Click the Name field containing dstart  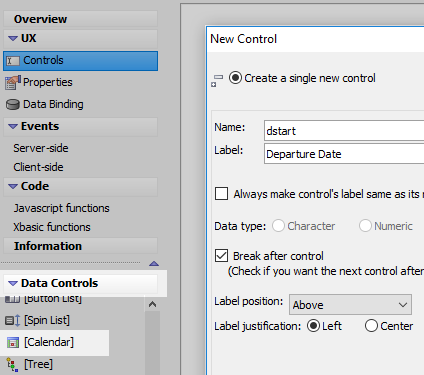click(x=344, y=131)
